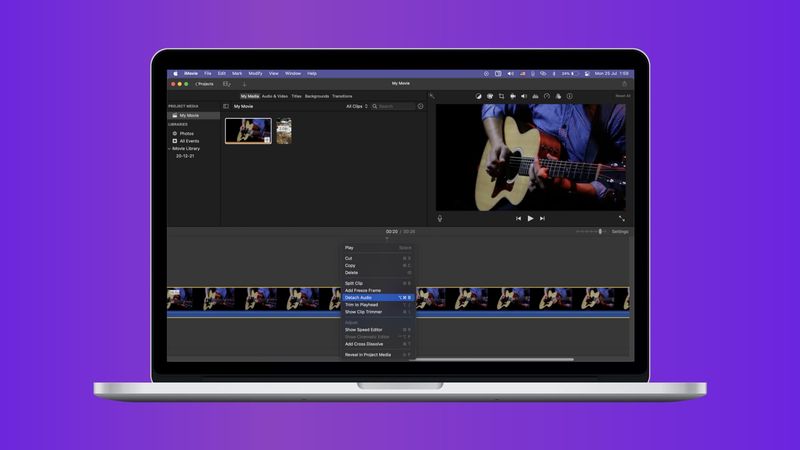Image resolution: width=800 pixels, height=450 pixels.
Task: Skip to next clip in viewer
Action: point(542,218)
